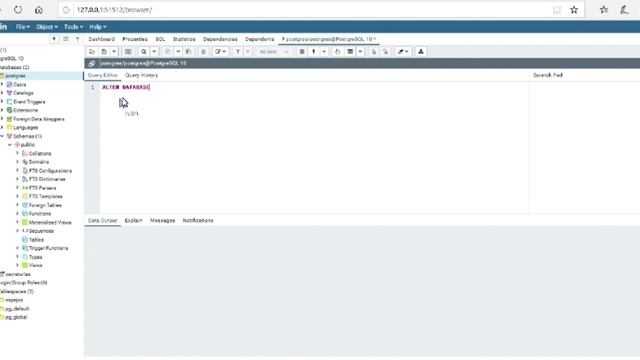Image resolution: width=640 pixels, height=360 pixels.
Task: Click the Commit transaction icon
Action: click(373, 52)
